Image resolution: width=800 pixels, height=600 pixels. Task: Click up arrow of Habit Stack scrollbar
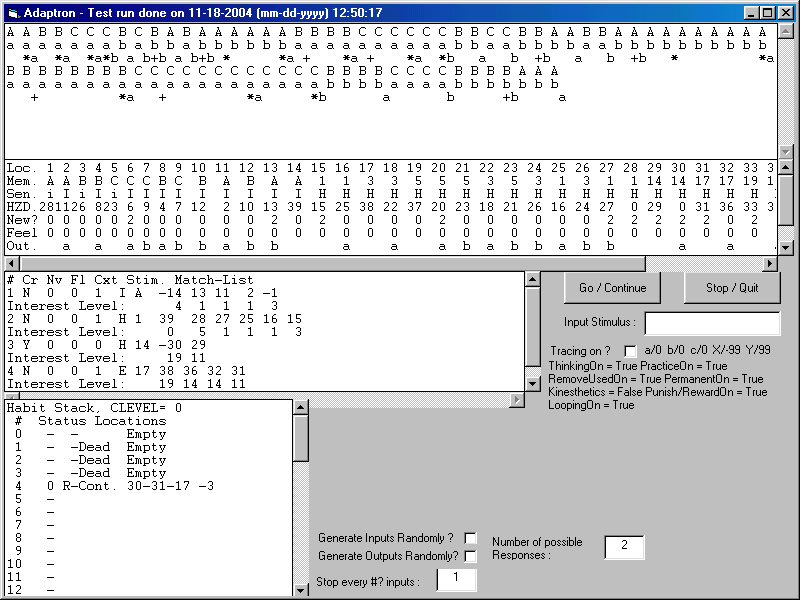tap(301, 407)
